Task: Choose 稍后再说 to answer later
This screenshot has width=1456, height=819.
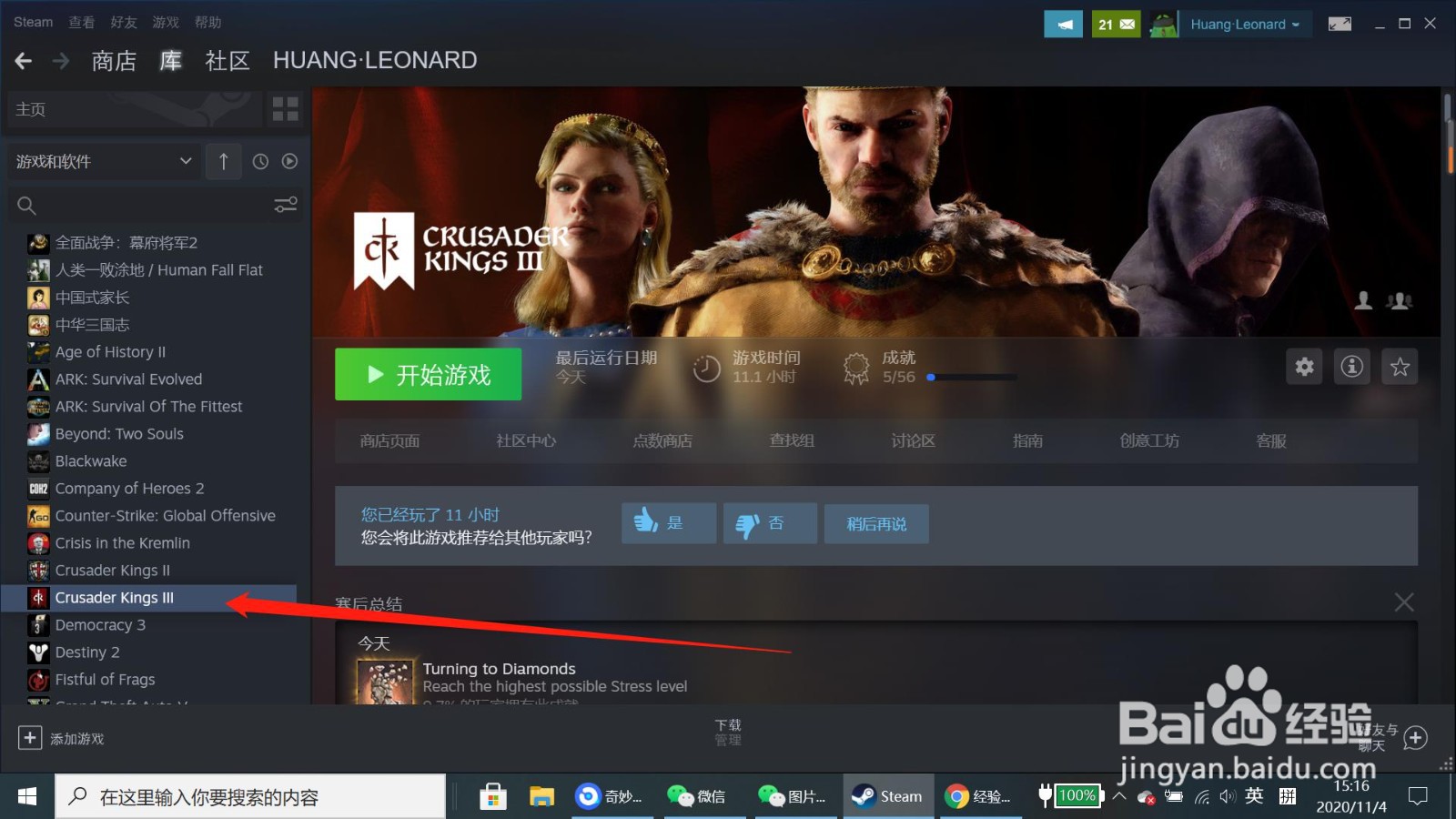Action: 876,524
